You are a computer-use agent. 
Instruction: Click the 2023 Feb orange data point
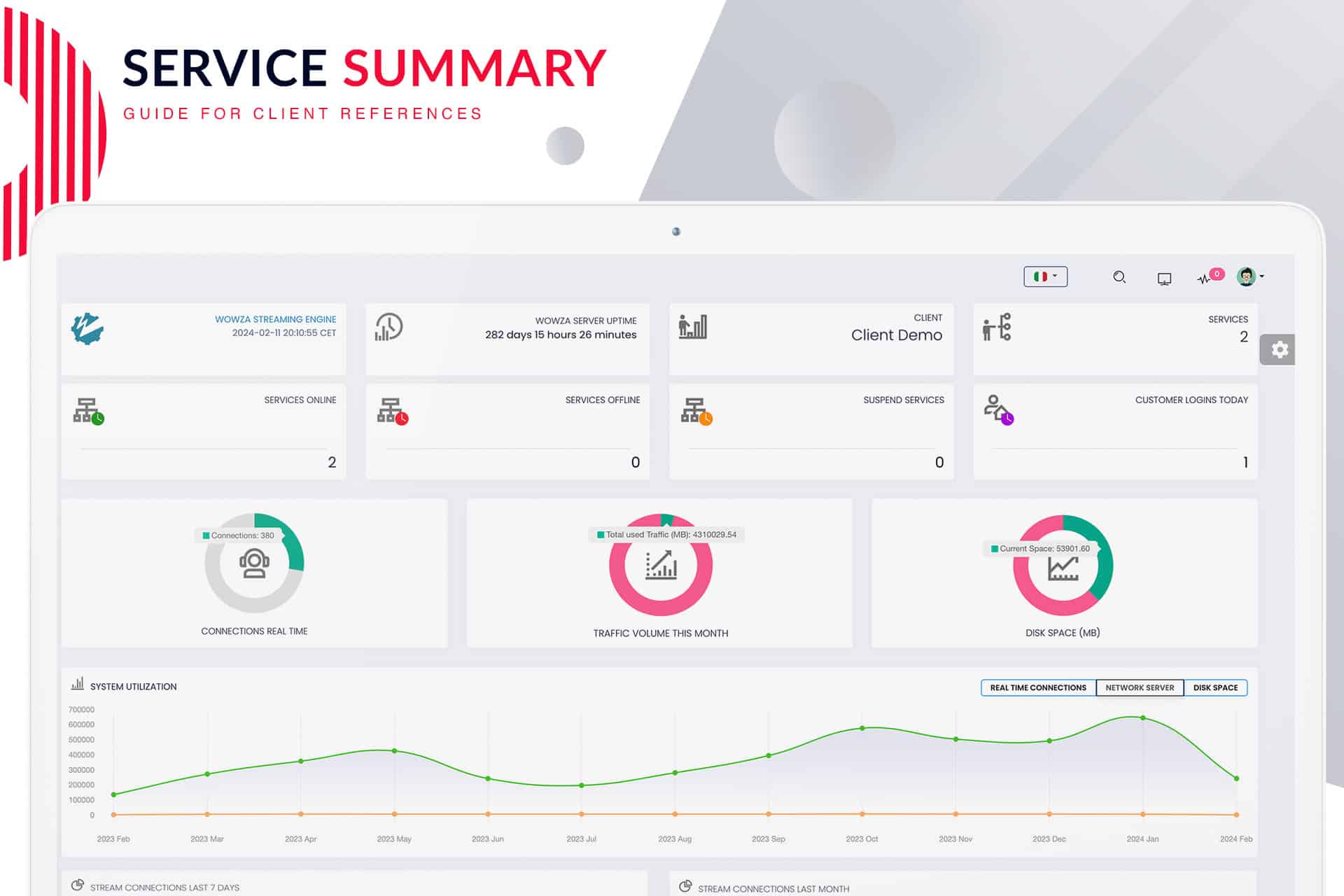[114, 815]
